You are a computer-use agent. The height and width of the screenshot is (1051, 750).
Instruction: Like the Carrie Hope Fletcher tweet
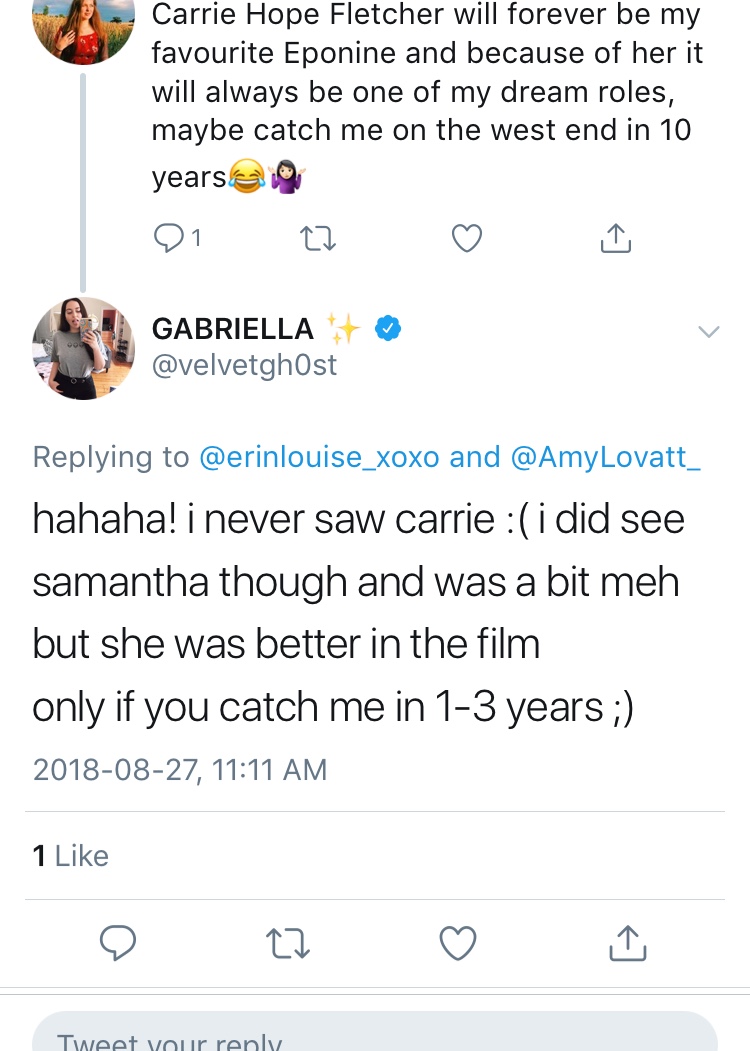[467, 237]
